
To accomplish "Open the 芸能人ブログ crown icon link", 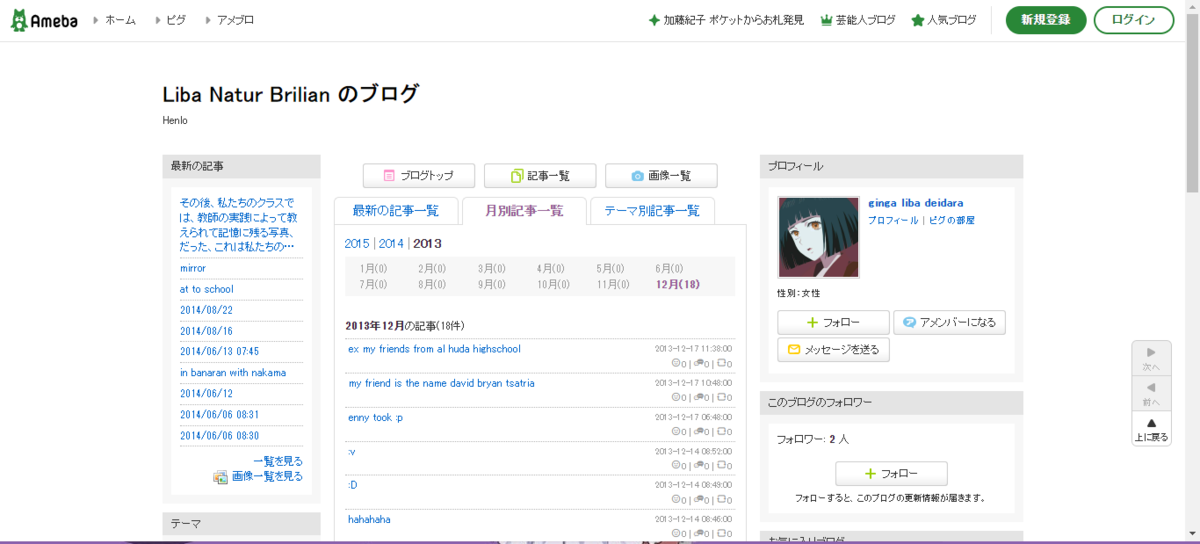I will 826,20.
